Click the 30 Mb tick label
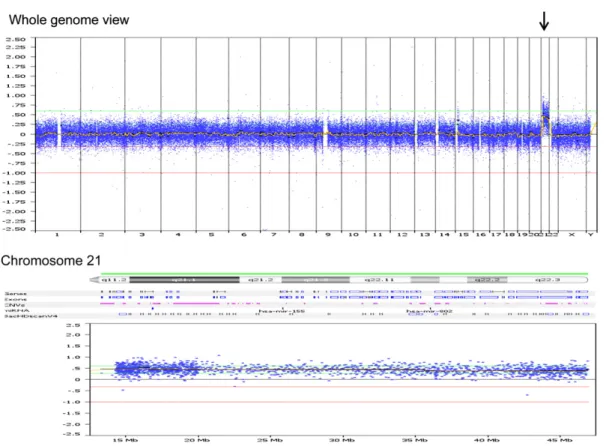This screenshot has height=446, width=615. pyautogui.click(x=342, y=440)
